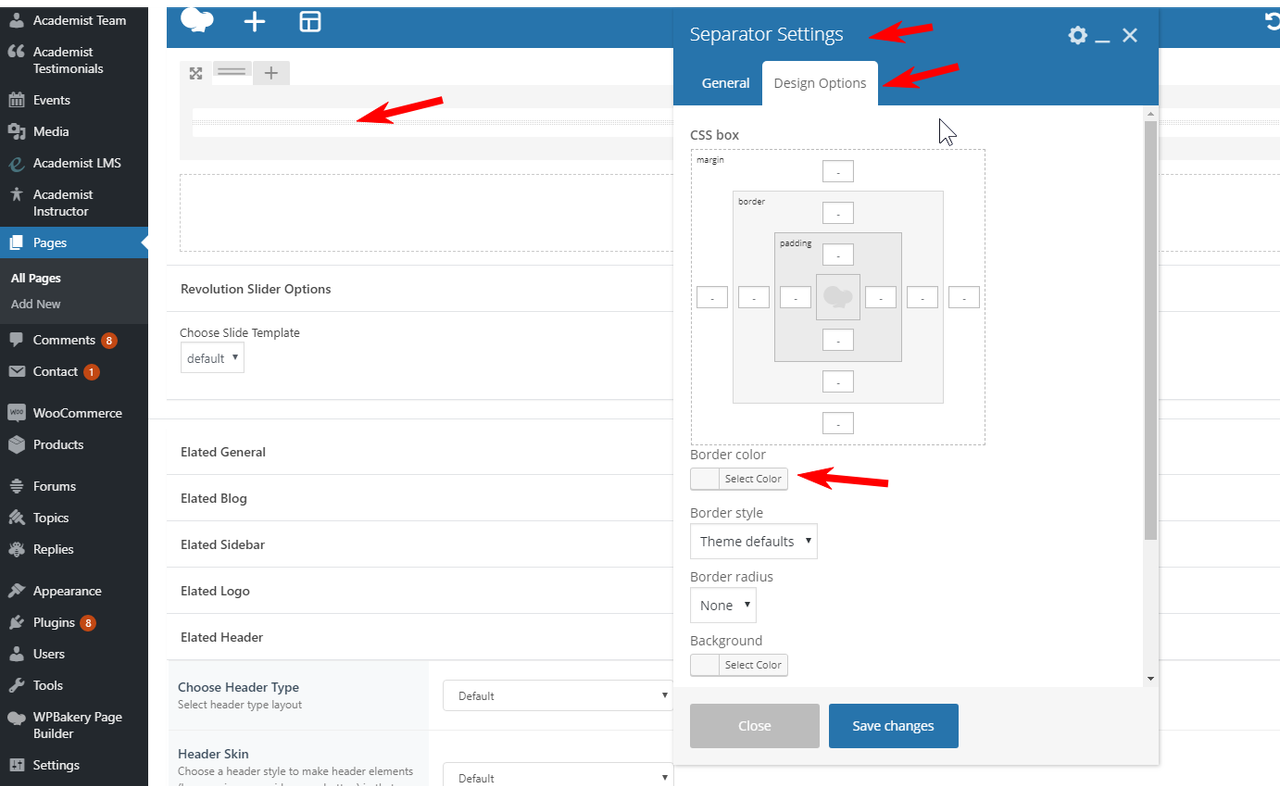The width and height of the screenshot is (1280, 786).
Task: Open Border style Theme defaults dropdown
Action: 754,541
